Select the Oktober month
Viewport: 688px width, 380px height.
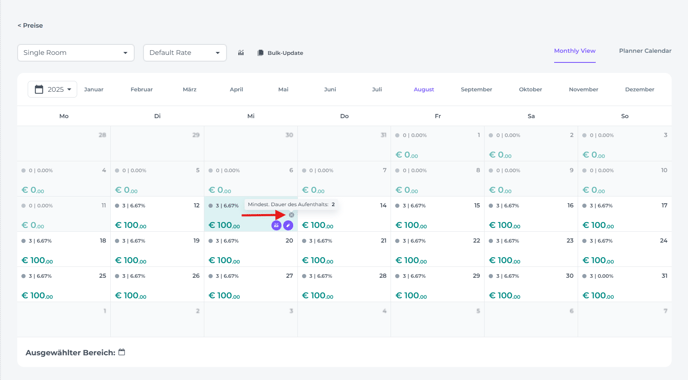530,90
